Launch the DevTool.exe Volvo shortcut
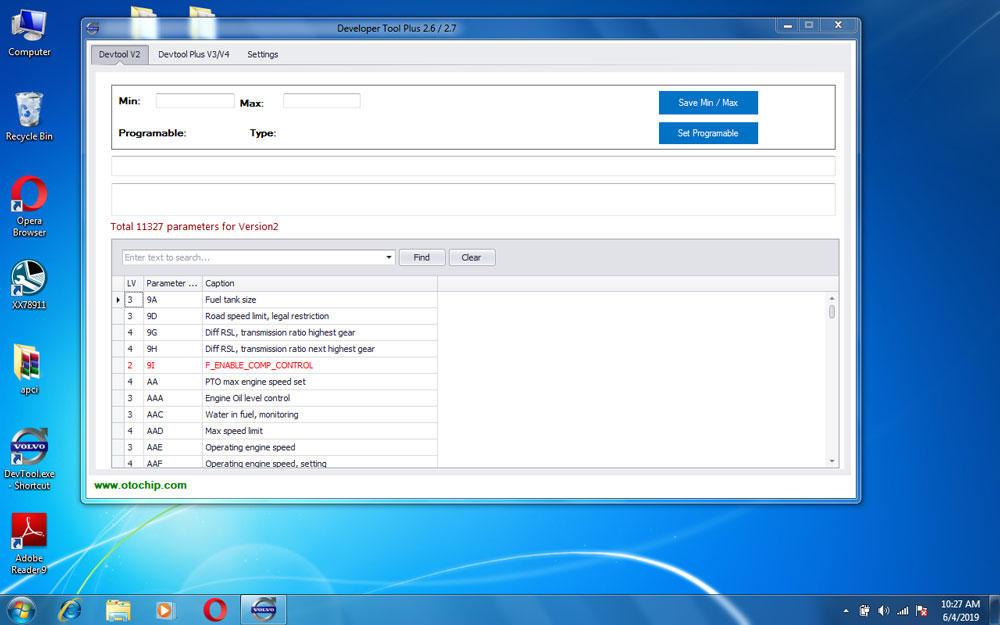 pos(29,447)
